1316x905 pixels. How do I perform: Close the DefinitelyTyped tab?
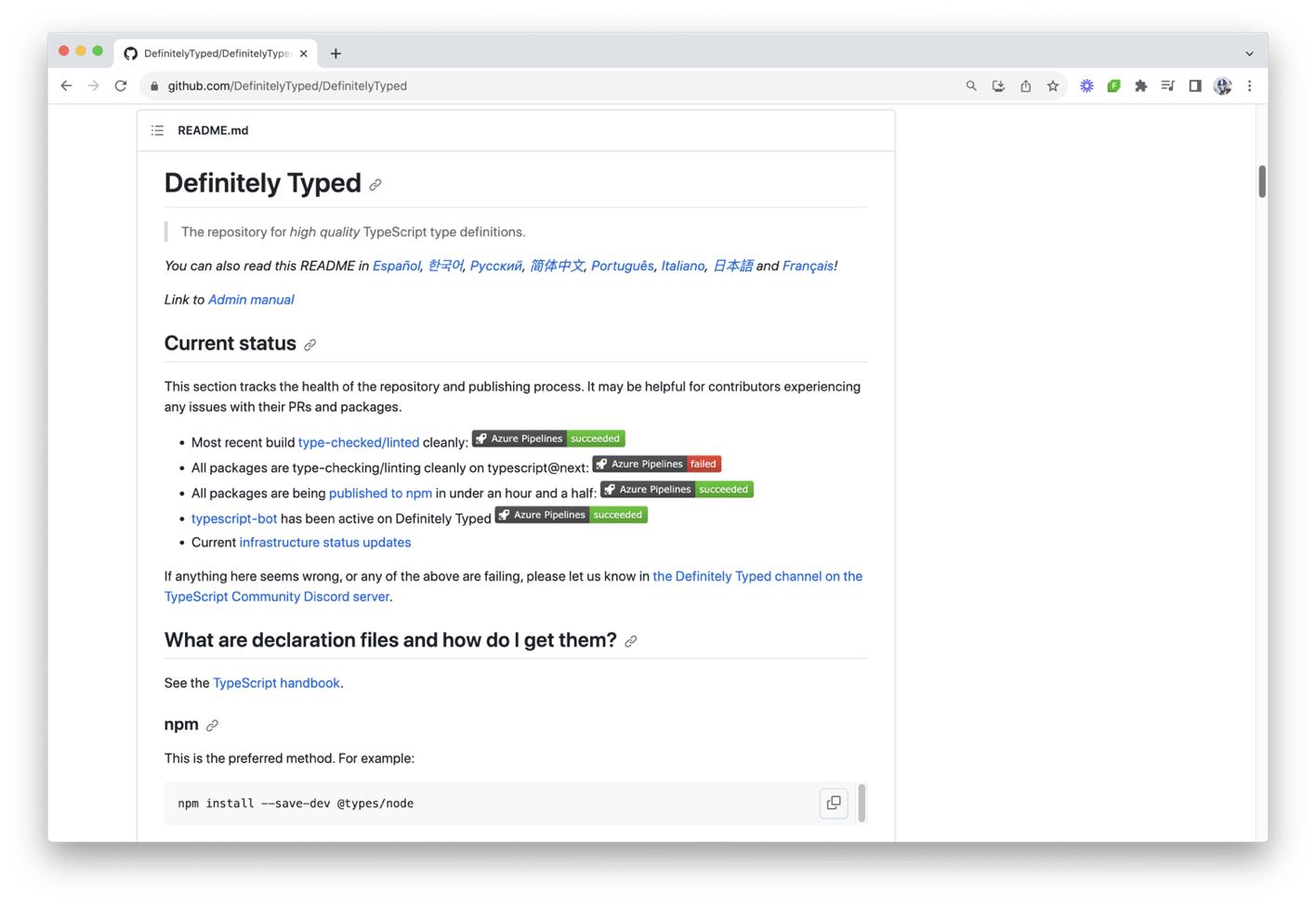click(x=304, y=53)
